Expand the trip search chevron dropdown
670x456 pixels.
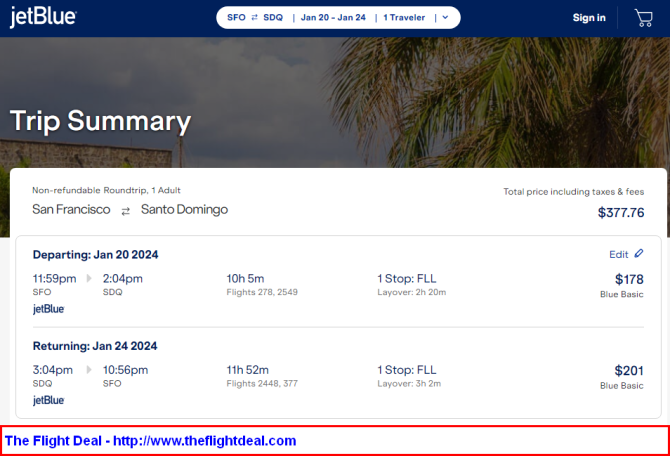click(x=445, y=18)
